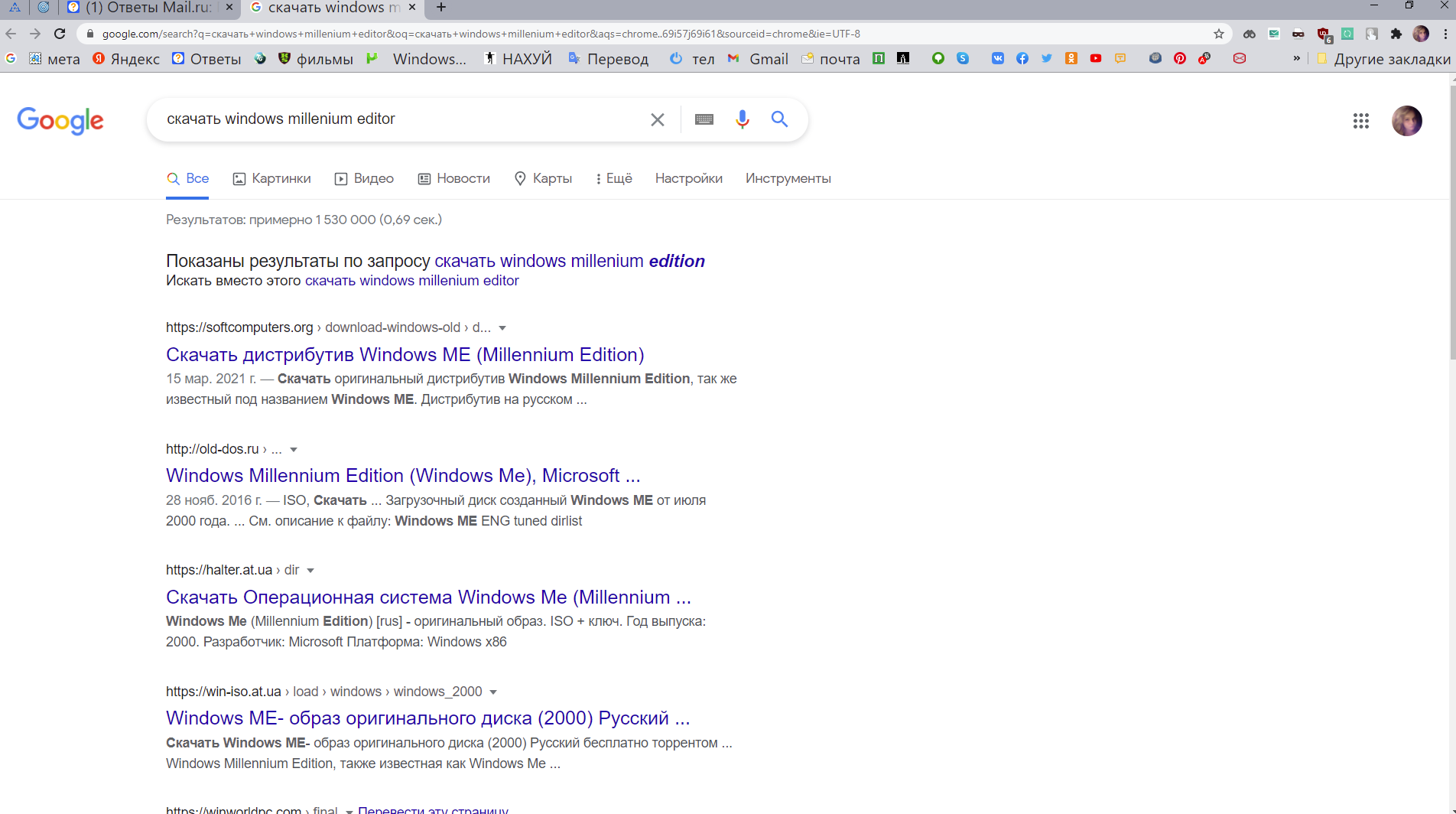Screen dimensions: 1456x814
Task: Click the site info lock icon
Action: click(89, 34)
